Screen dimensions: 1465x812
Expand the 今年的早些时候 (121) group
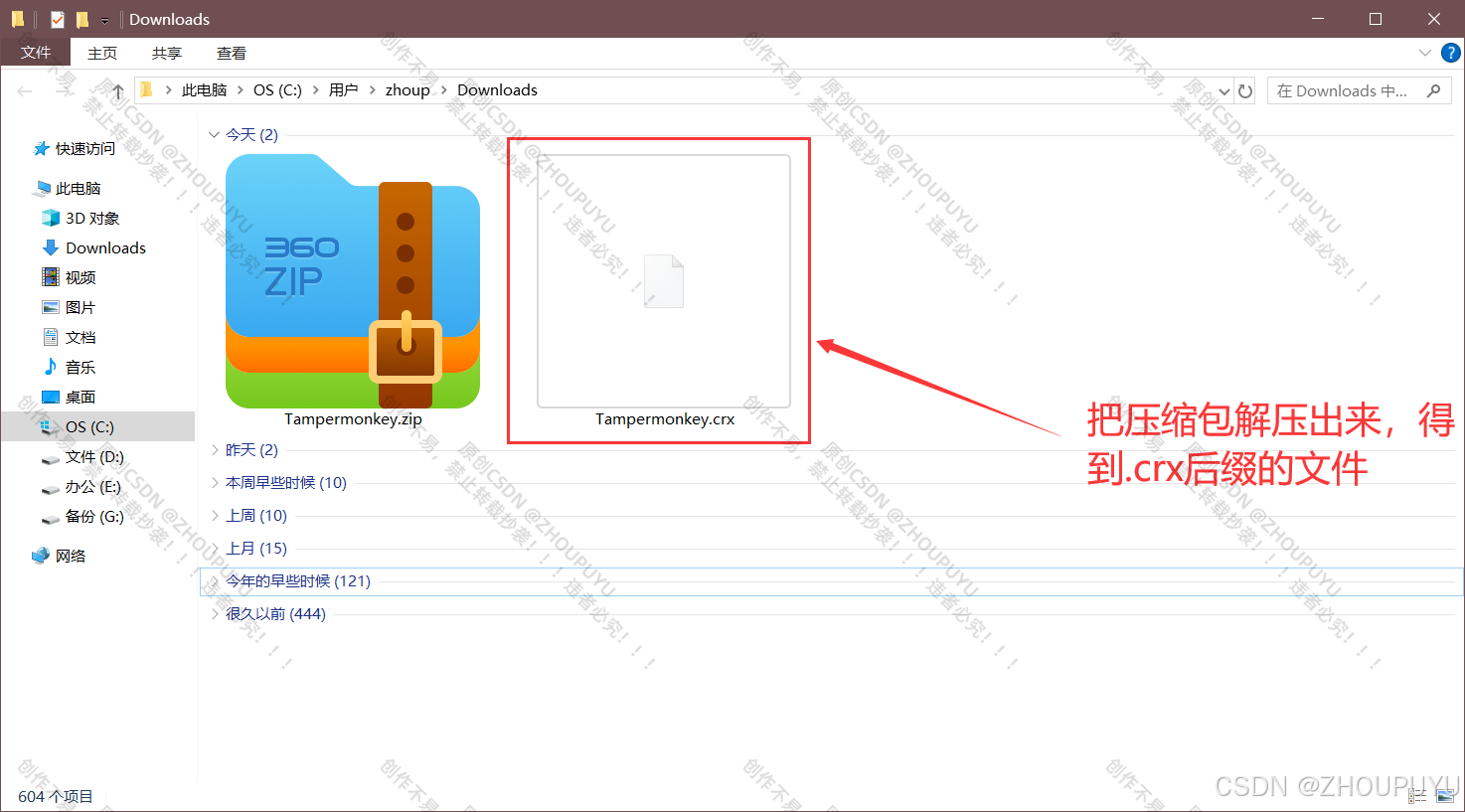tap(214, 581)
